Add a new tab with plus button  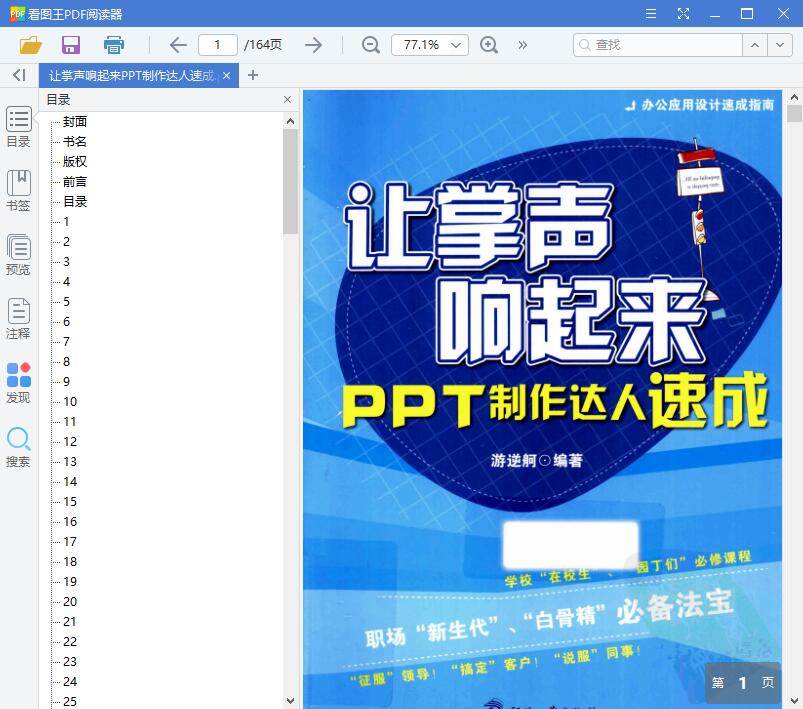252,75
